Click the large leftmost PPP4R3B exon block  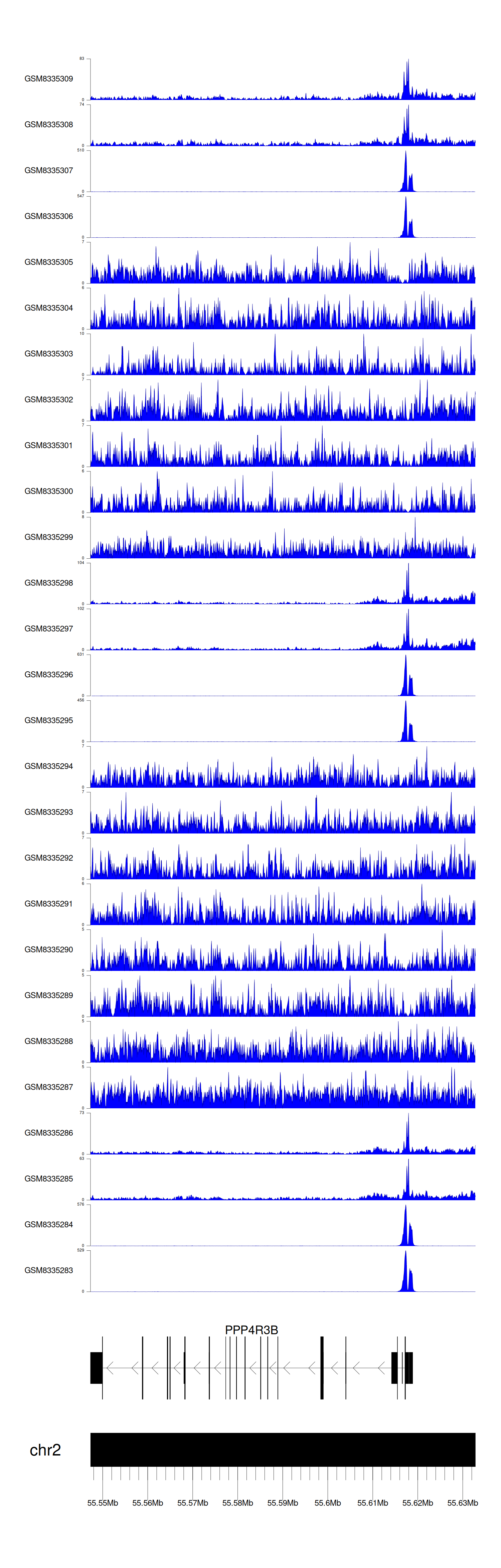pos(96,1368)
